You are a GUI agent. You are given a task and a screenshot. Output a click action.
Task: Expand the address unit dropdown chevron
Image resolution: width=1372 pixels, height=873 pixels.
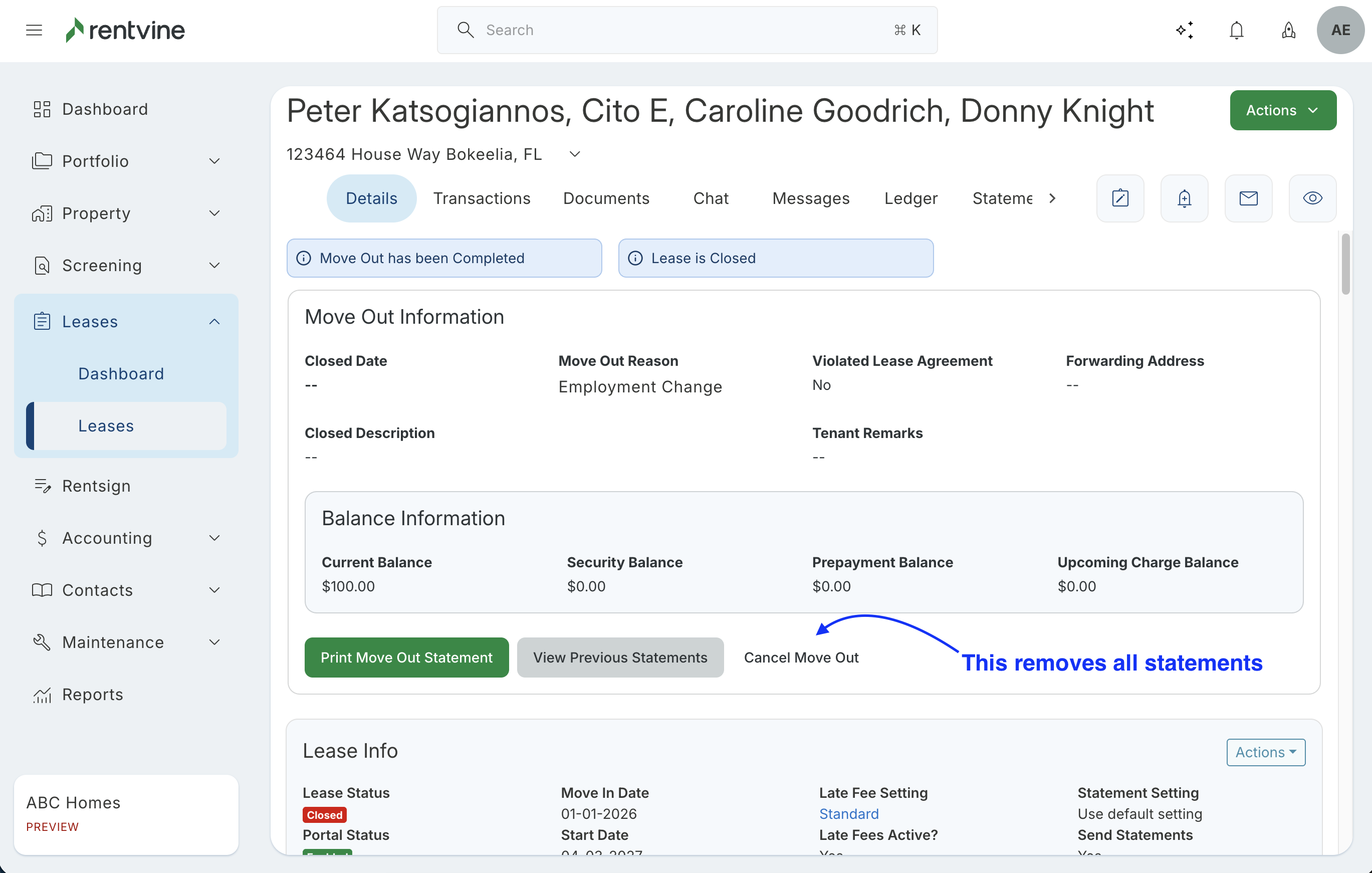pos(575,154)
